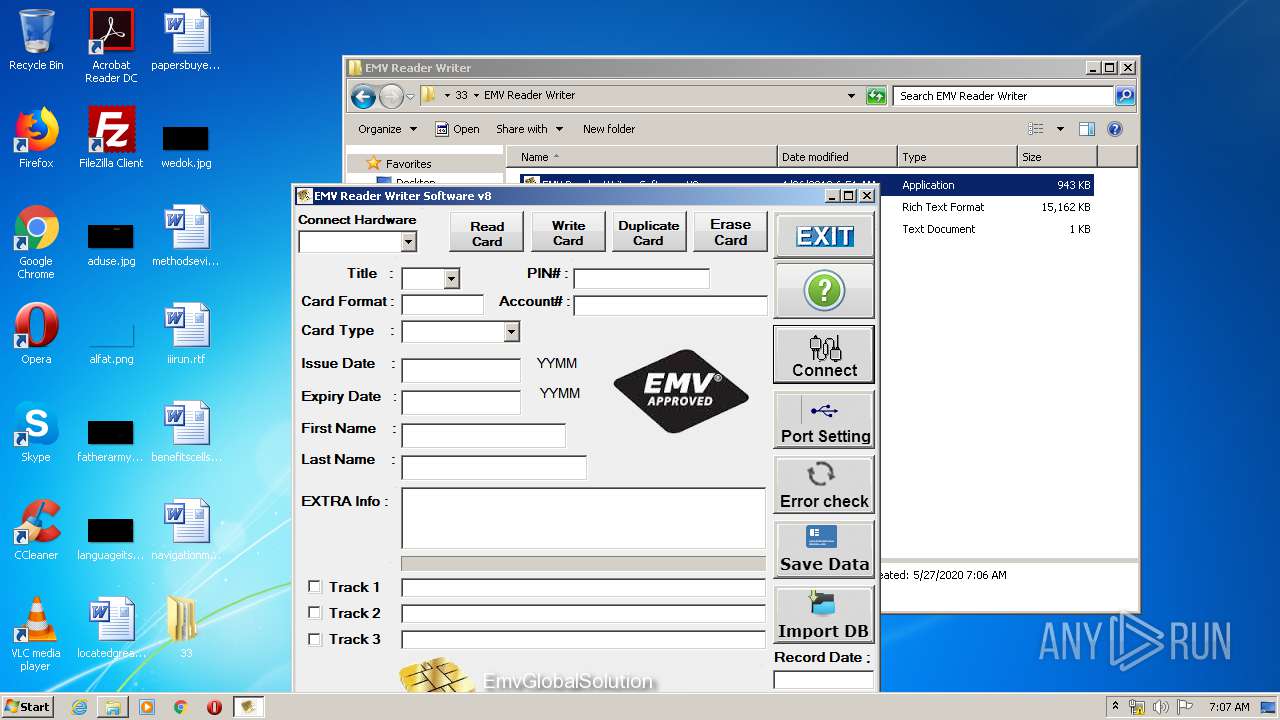Run Error check with refresh icon
This screenshot has width=1280, height=720.
[824, 485]
